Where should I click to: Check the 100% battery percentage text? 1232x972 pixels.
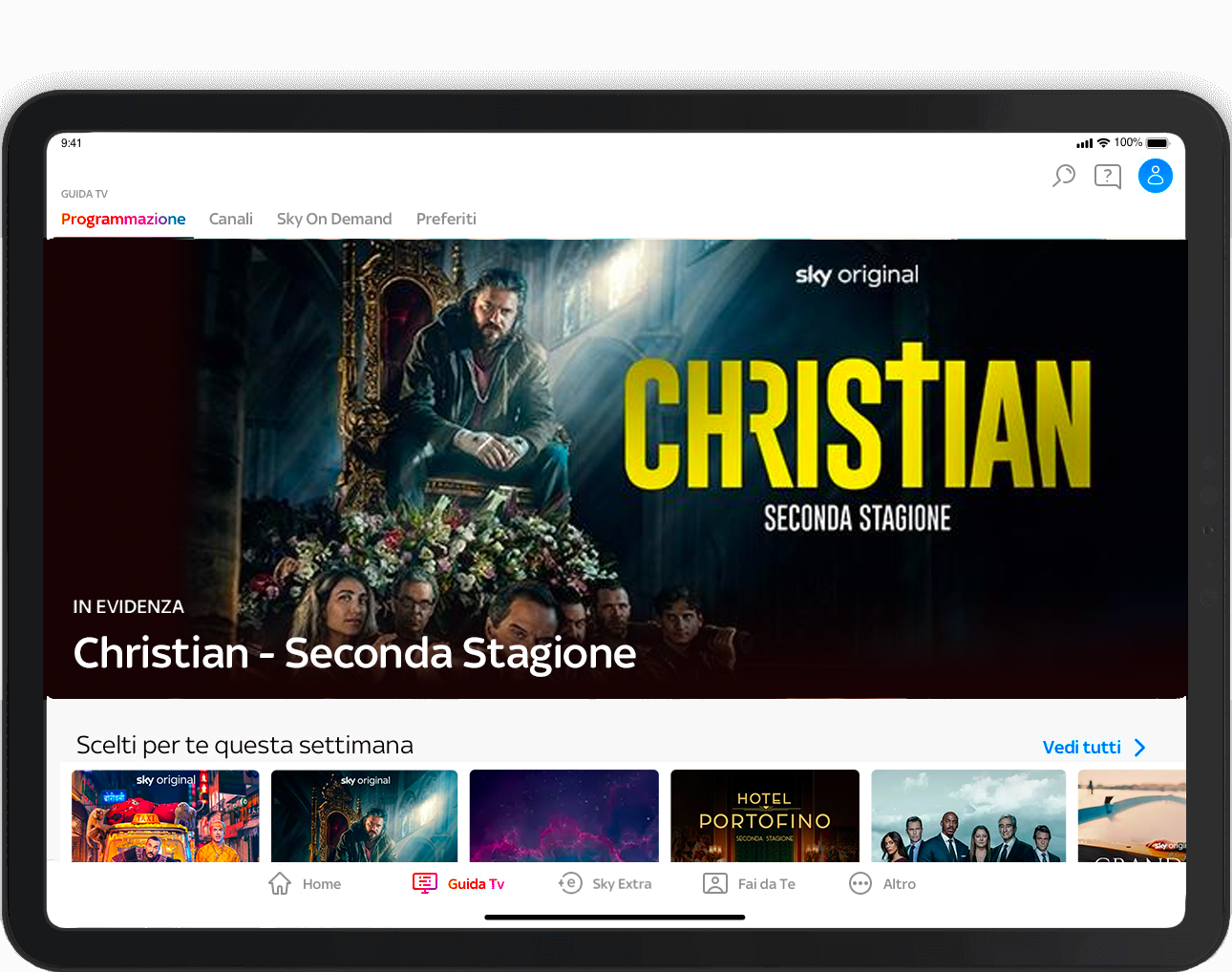[1128, 142]
